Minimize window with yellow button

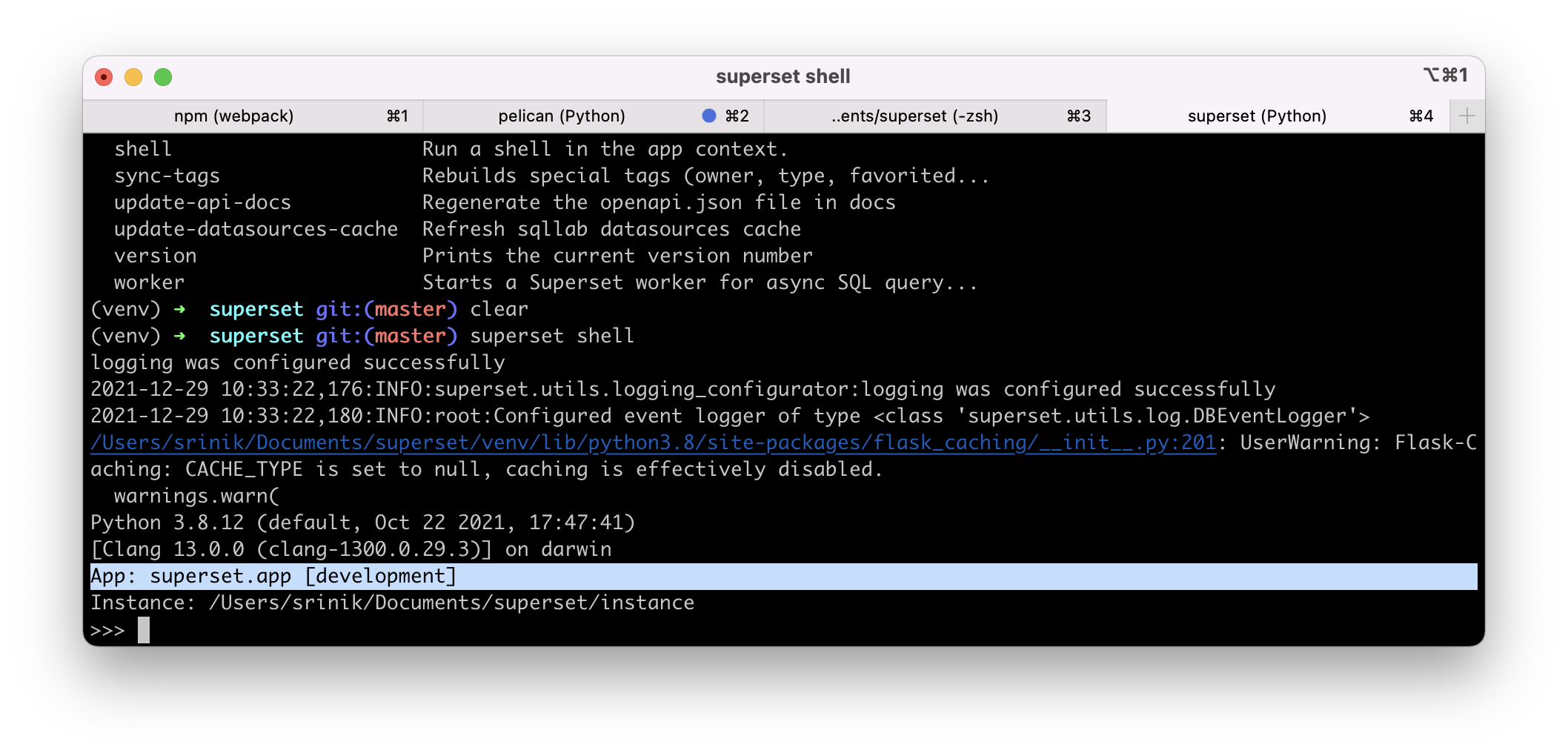133,76
